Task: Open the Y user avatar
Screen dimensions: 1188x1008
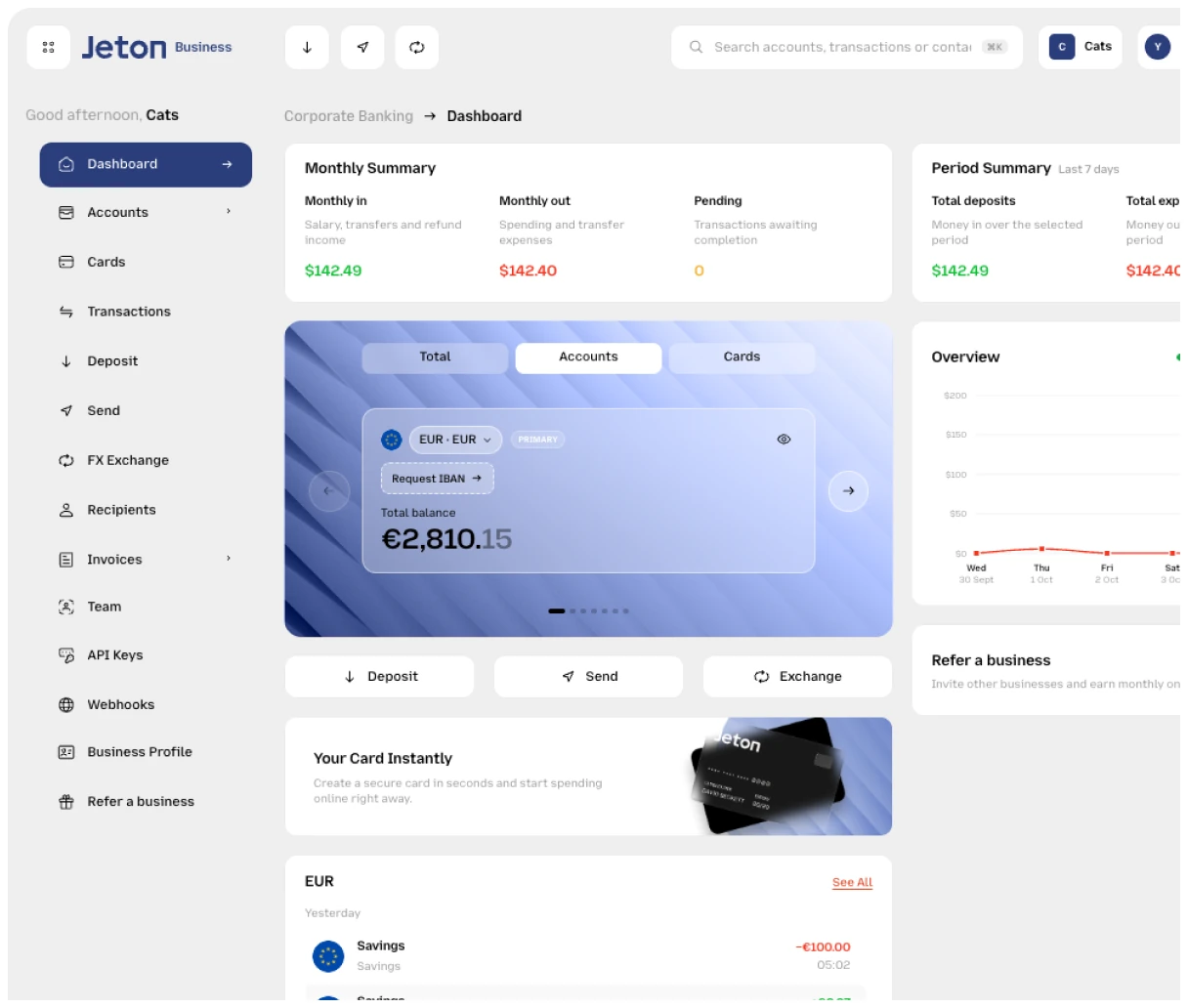Action: [1158, 47]
